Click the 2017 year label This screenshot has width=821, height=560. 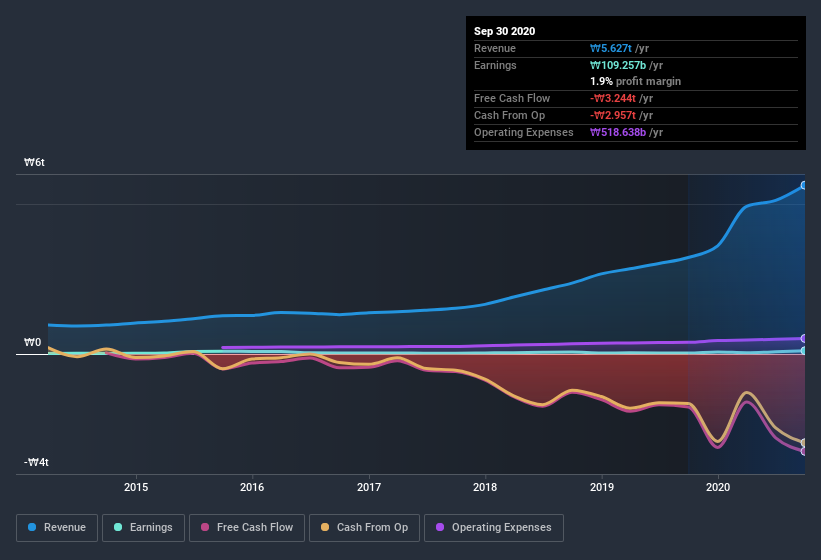click(x=369, y=488)
